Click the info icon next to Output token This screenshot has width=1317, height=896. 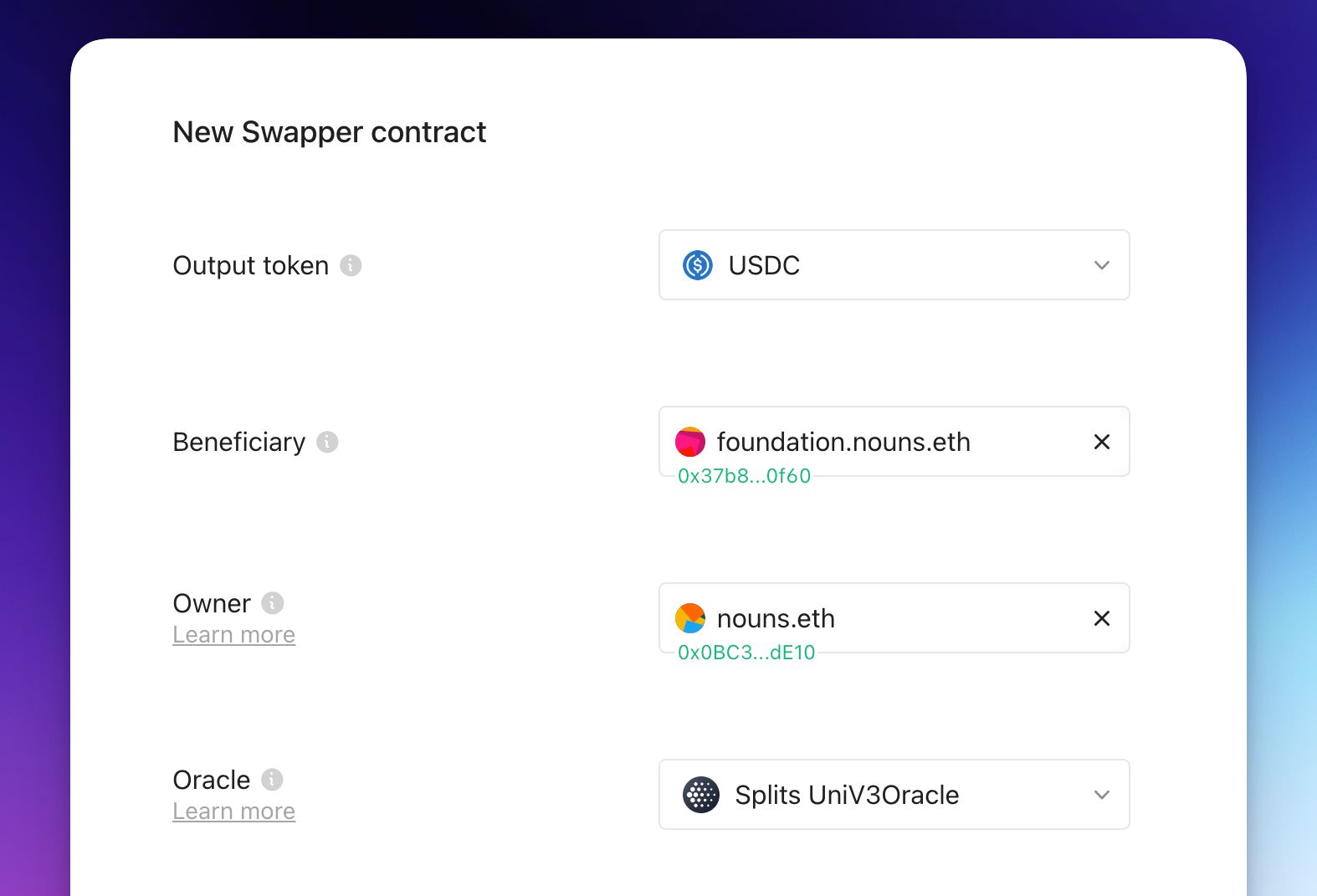351,265
